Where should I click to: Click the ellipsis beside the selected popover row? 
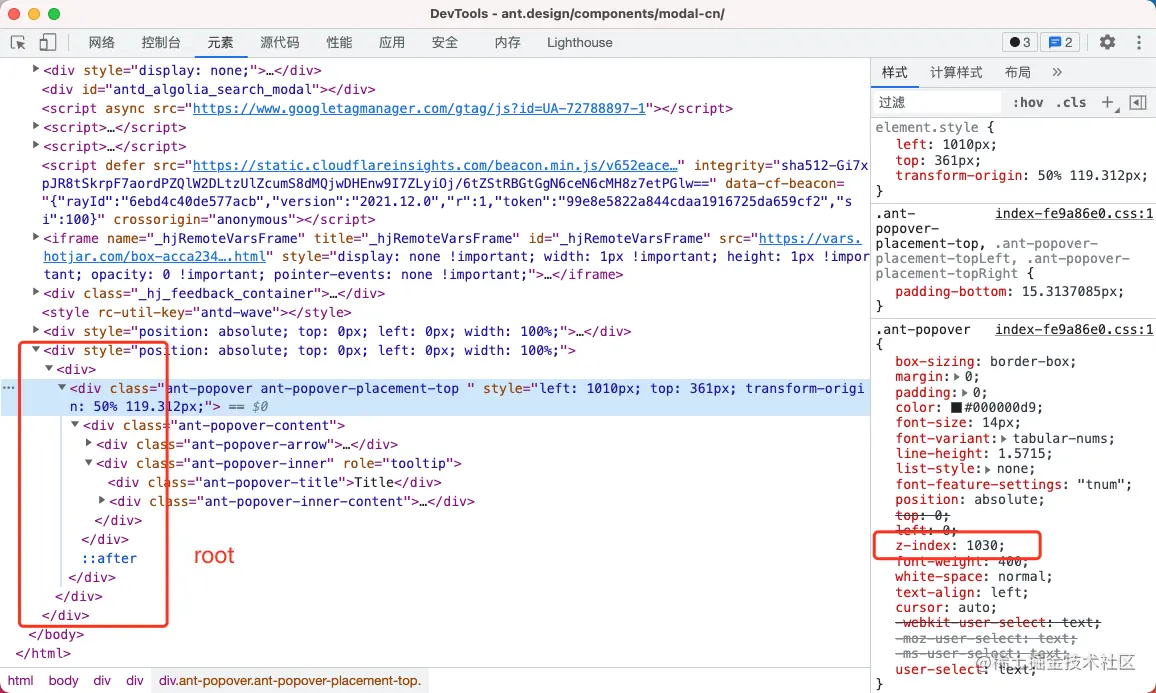8,388
